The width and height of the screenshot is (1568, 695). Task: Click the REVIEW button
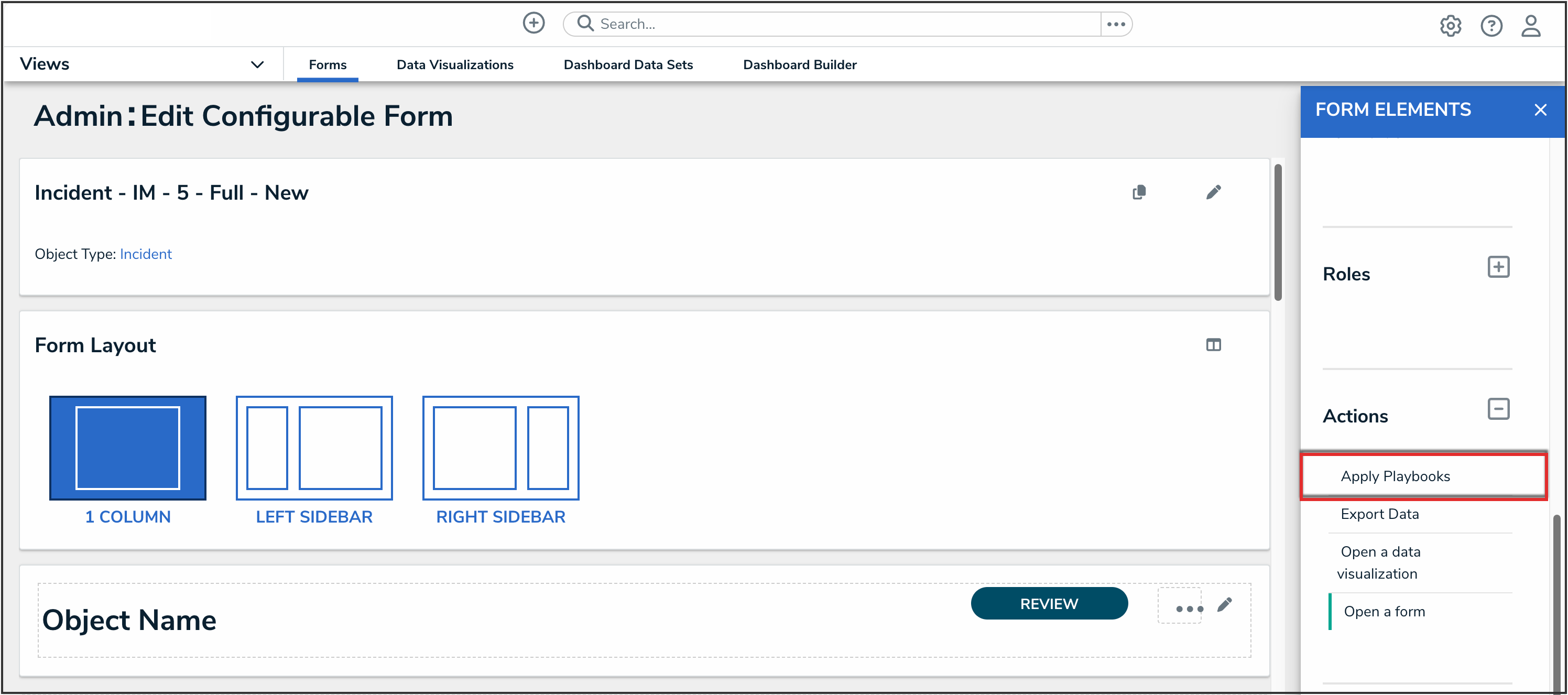[1049, 603]
